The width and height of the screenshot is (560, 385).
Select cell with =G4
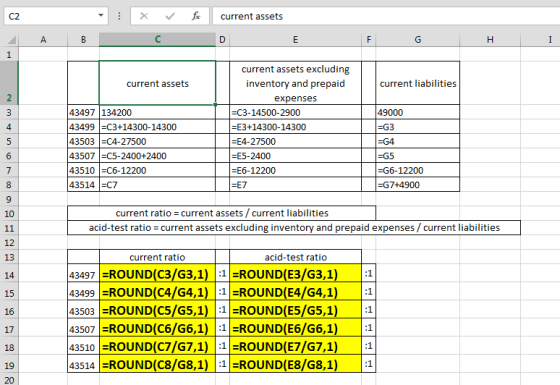point(418,141)
